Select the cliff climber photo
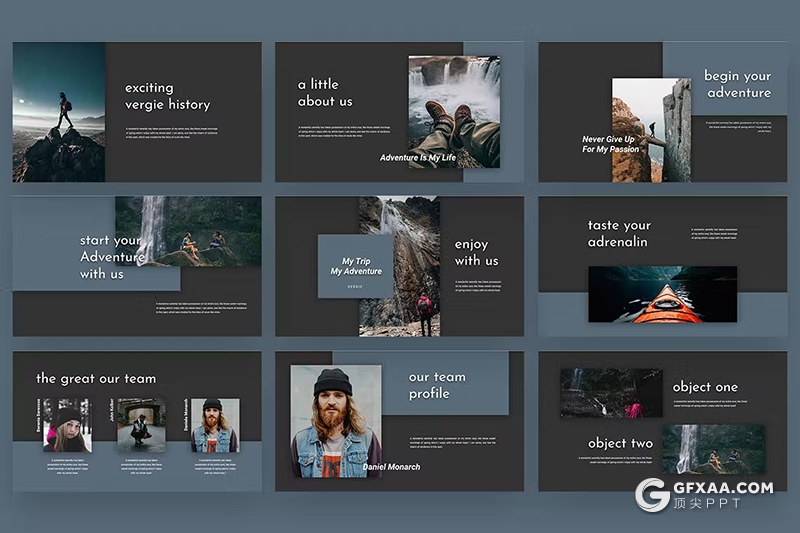Screen dimensions: 800x533 click(x=651, y=130)
